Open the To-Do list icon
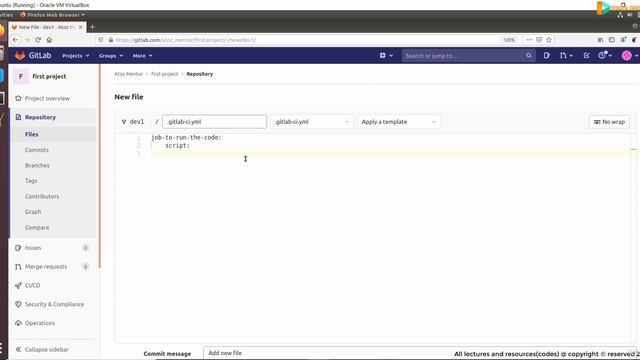 click(x=586, y=56)
